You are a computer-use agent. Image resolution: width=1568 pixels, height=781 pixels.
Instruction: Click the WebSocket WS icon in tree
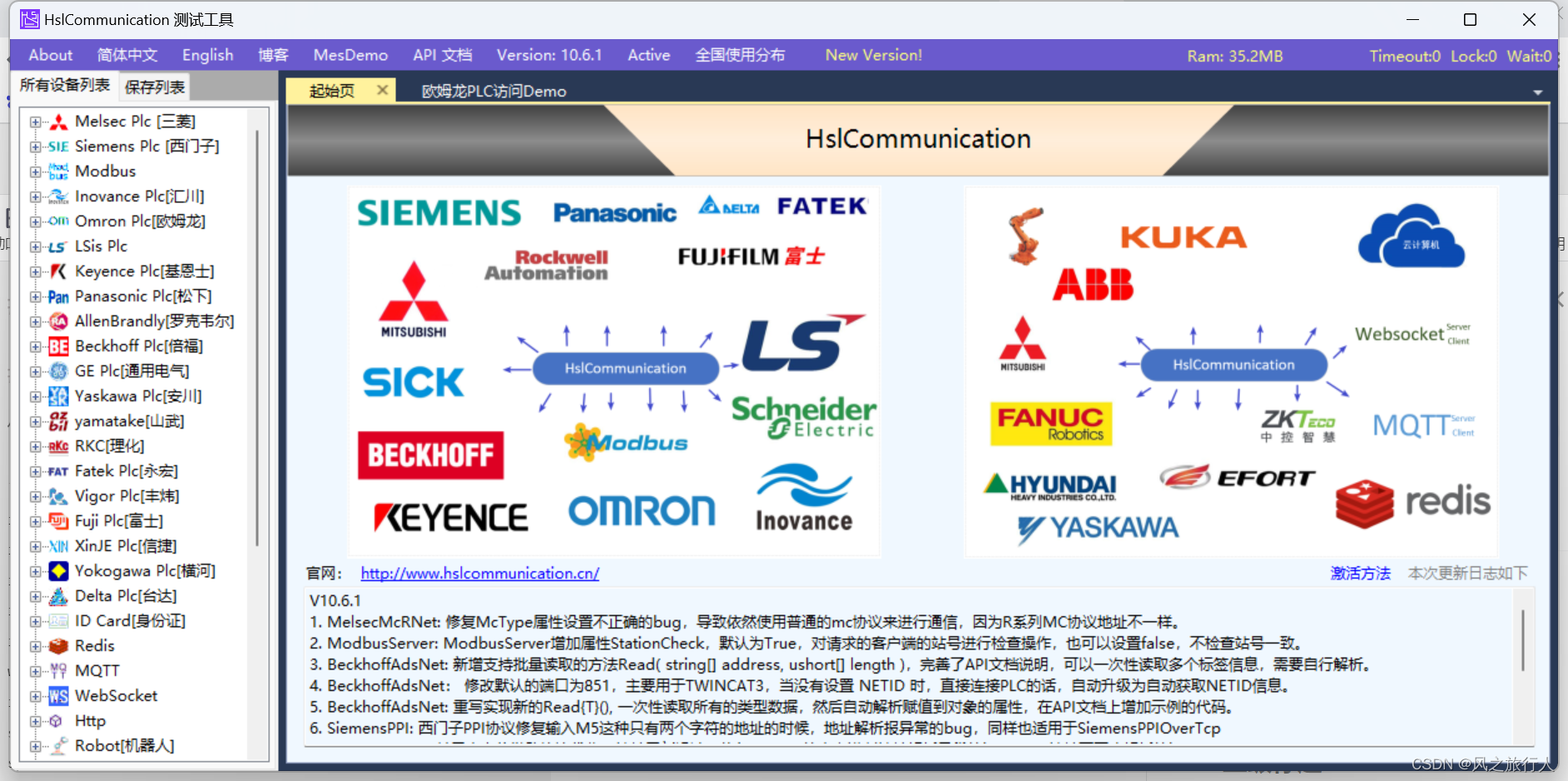point(58,696)
